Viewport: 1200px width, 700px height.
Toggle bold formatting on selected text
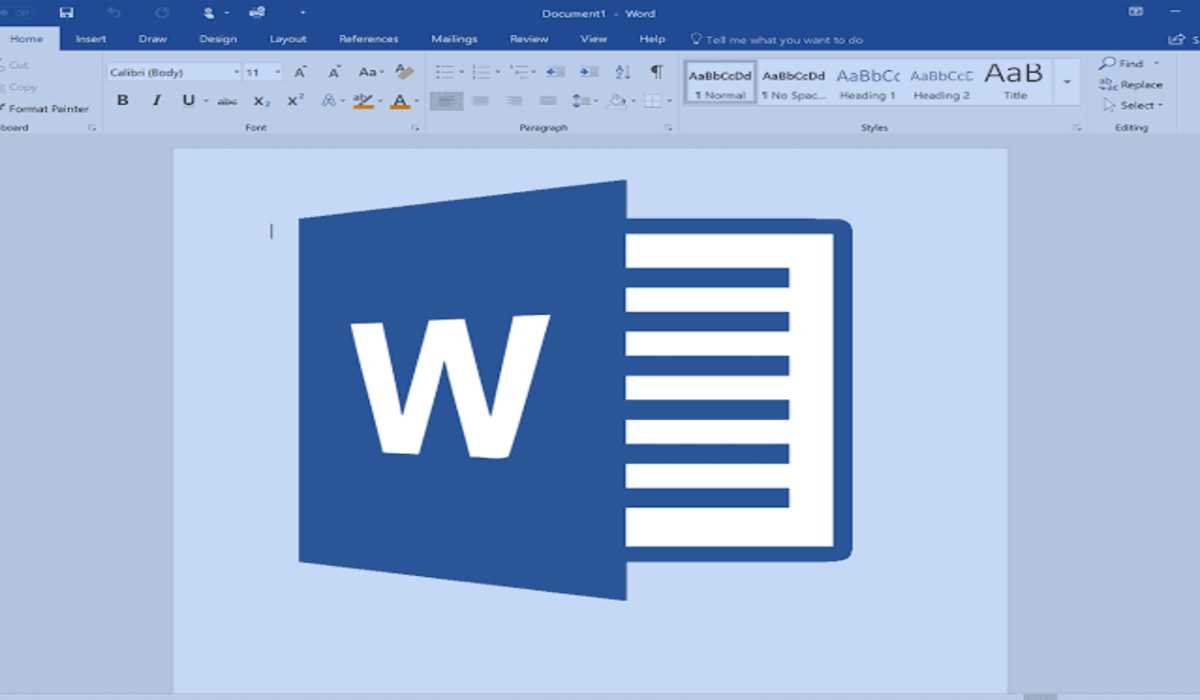(x=122, y=100)
